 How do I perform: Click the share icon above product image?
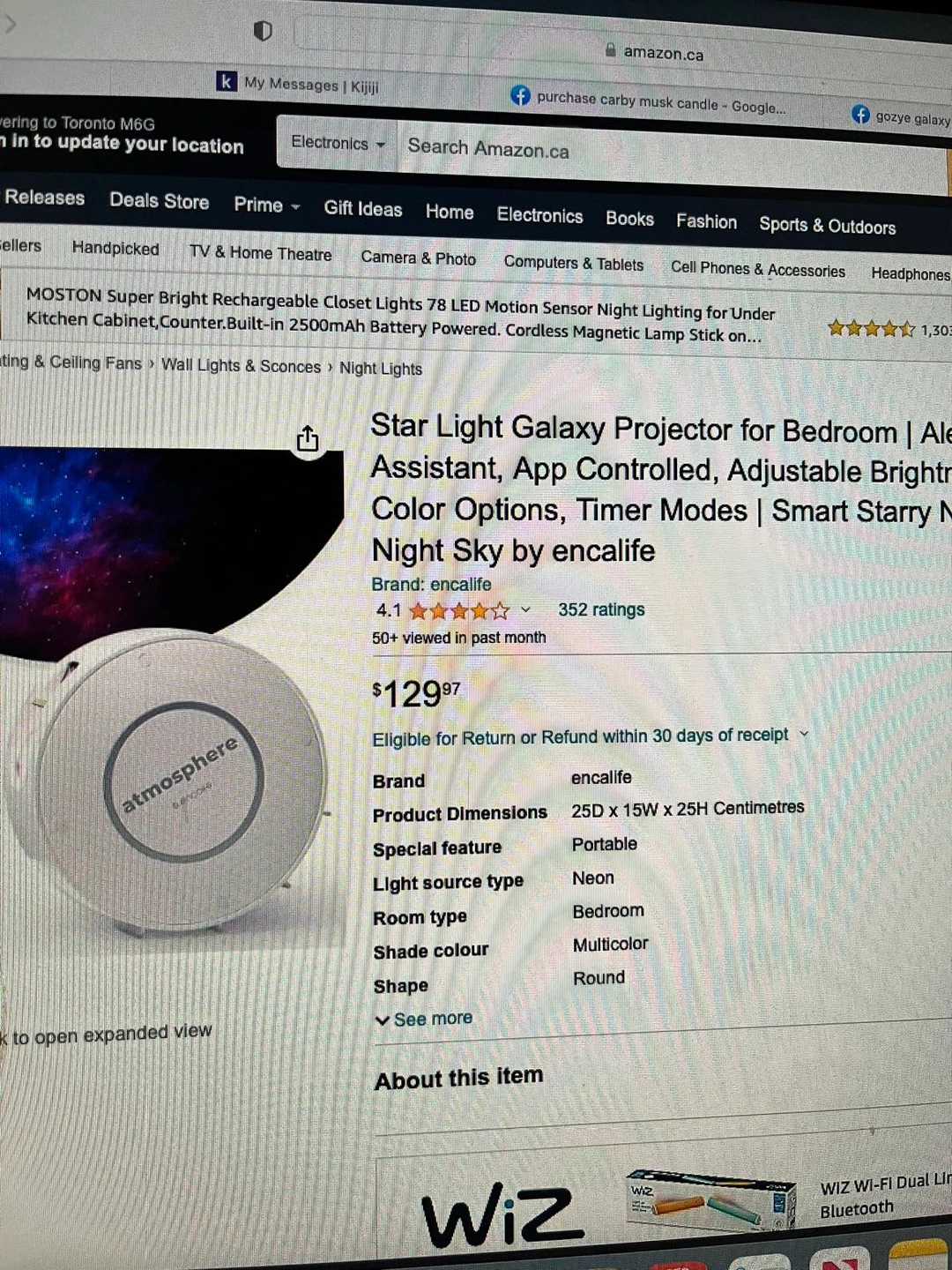[x=307, y=438]
